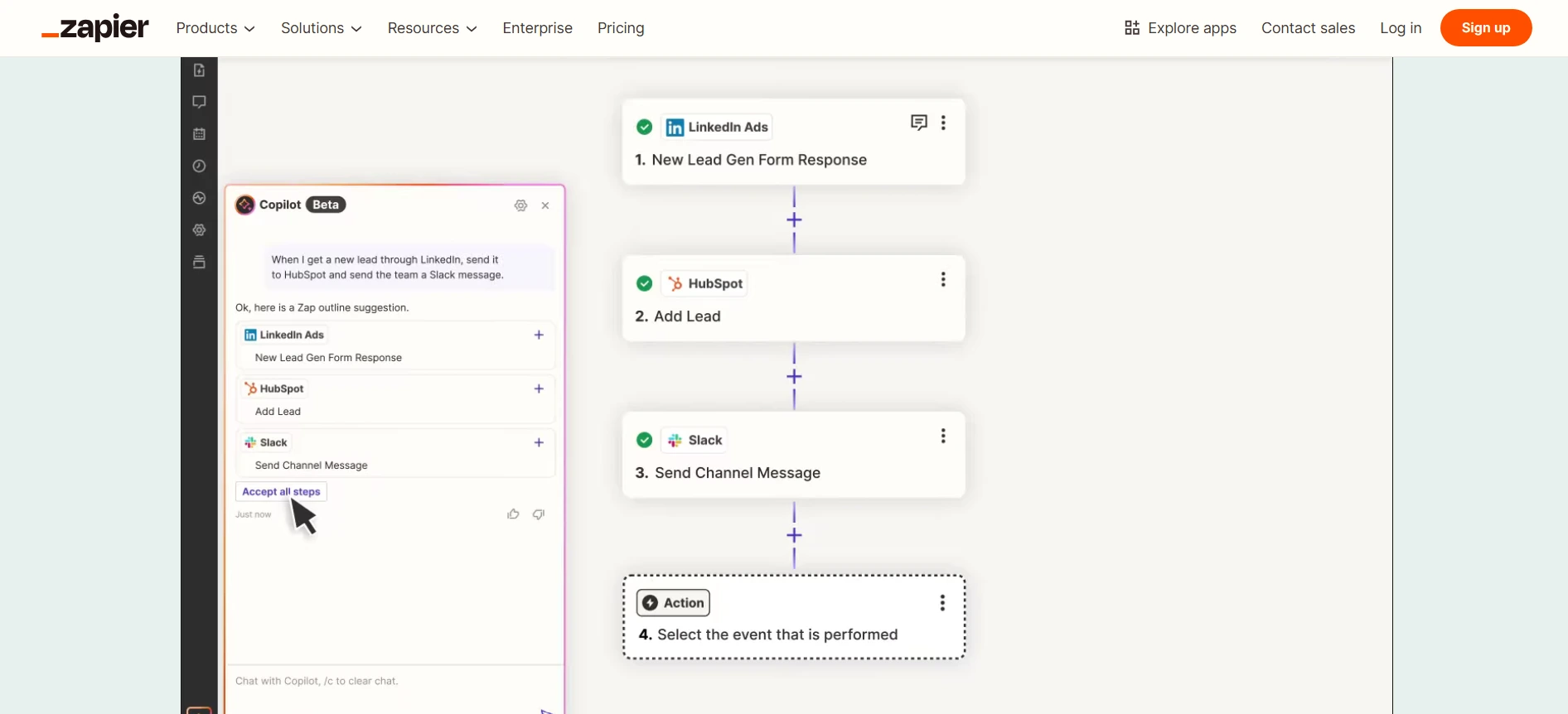Click the file icon in left sidebar
Screen dimensions: 1568x714
click(x=199, y=70)
